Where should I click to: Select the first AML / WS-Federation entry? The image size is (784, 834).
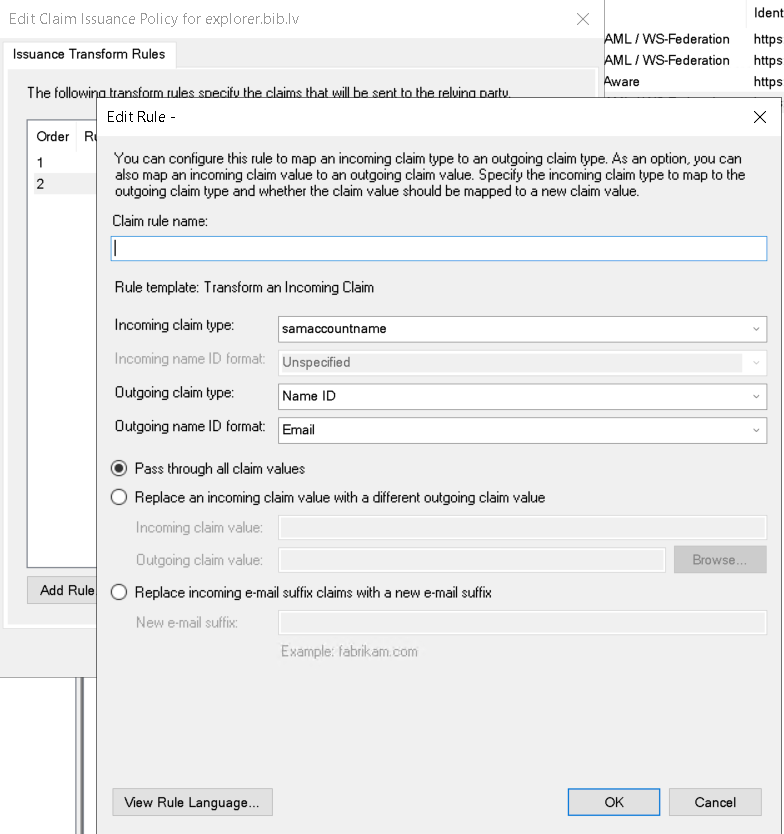[667, 39]
